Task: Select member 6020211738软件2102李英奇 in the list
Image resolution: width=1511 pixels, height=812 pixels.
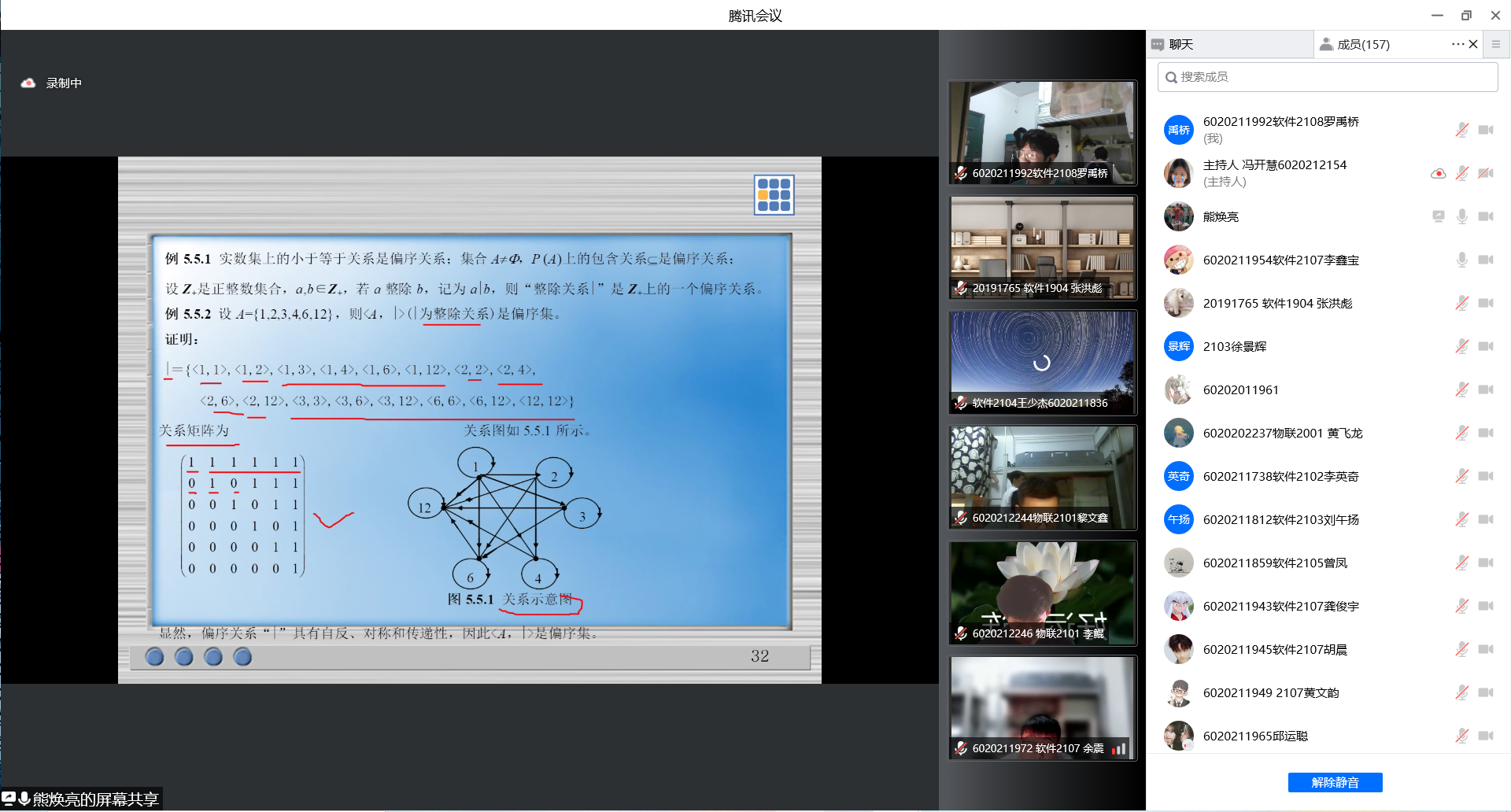Action: (1280, 476)
